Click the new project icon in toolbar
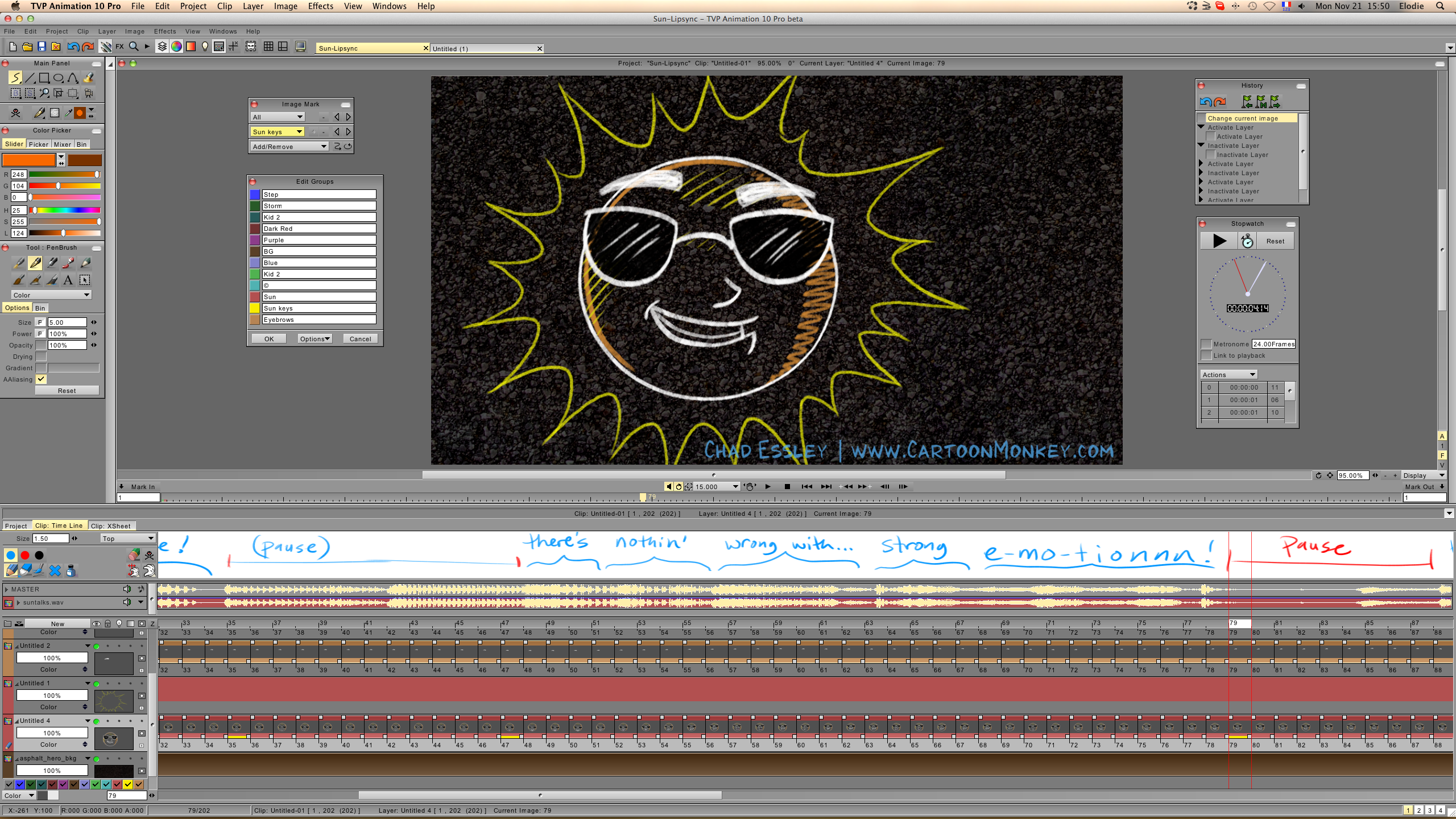 pyautogui.click(x=13, y=46)
